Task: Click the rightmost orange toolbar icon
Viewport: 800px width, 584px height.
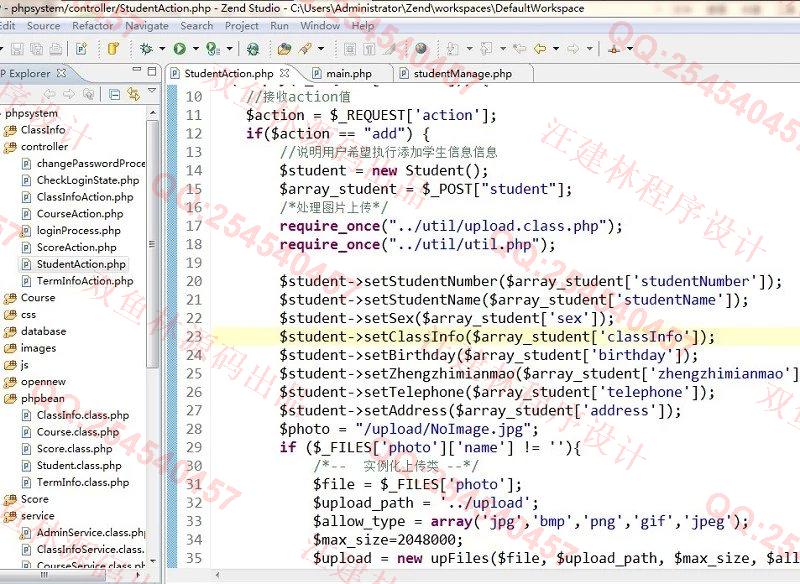Action: pyautogui.click(x=614, y=49)
